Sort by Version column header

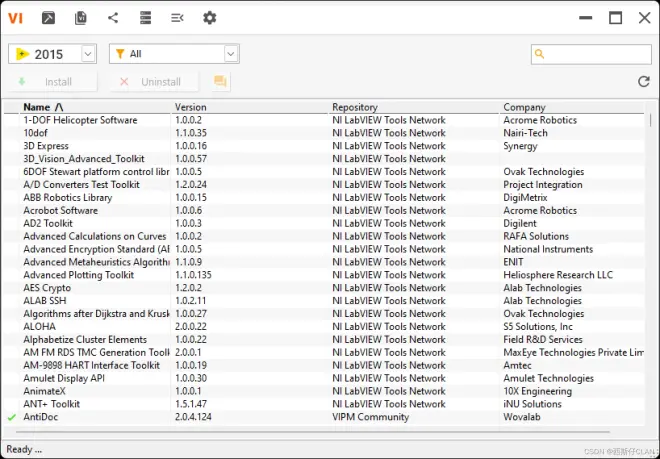pyautogui.click(x=251, y=107)
